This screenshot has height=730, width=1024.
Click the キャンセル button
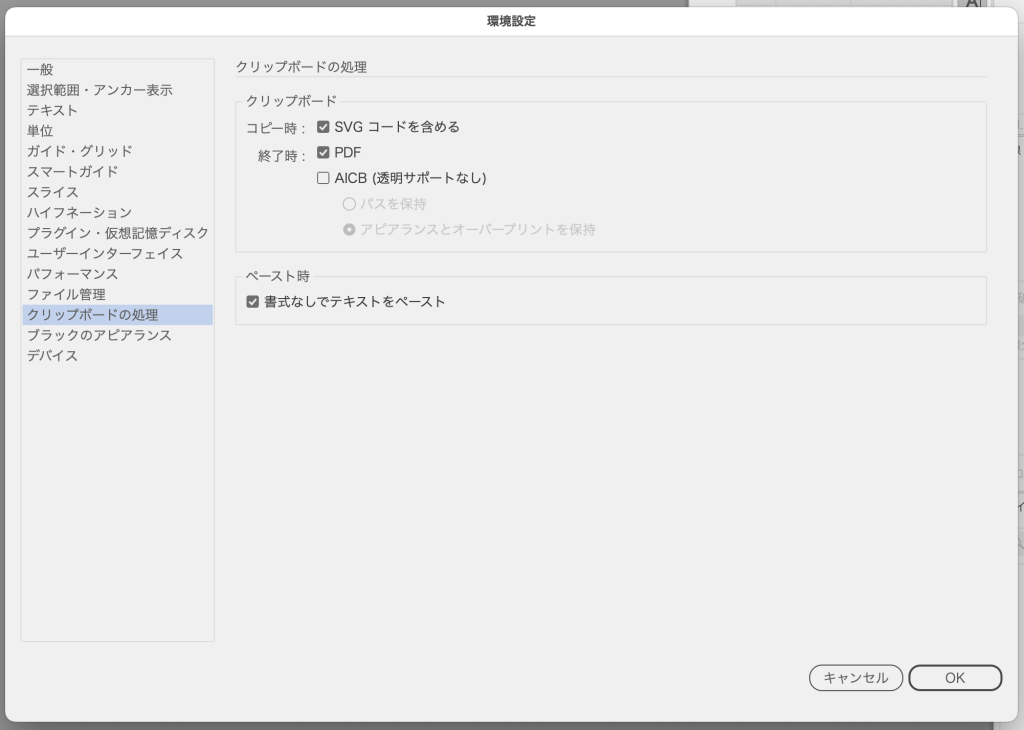855,678
